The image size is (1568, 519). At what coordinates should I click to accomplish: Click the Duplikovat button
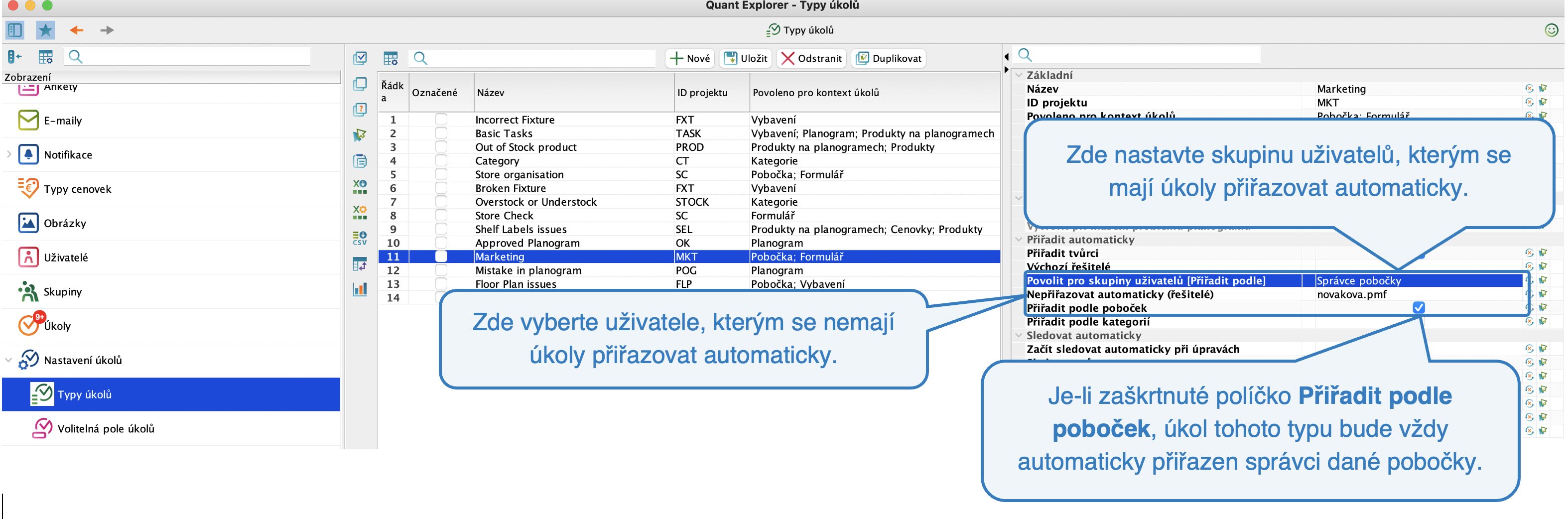889,58
